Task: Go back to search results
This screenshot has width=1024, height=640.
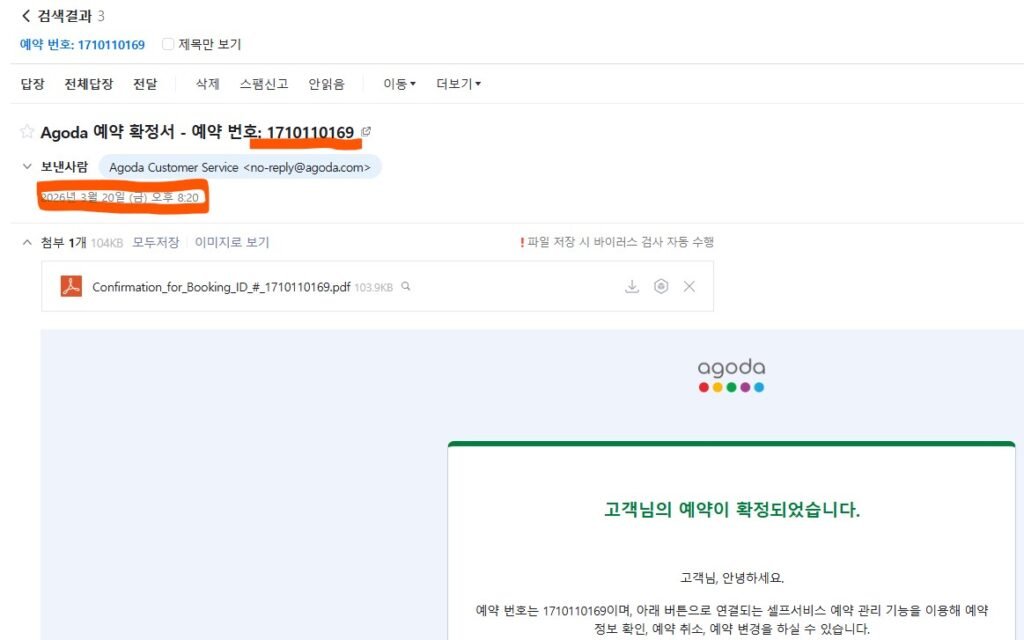Action: pyautogui.click(x=26, y=16)
